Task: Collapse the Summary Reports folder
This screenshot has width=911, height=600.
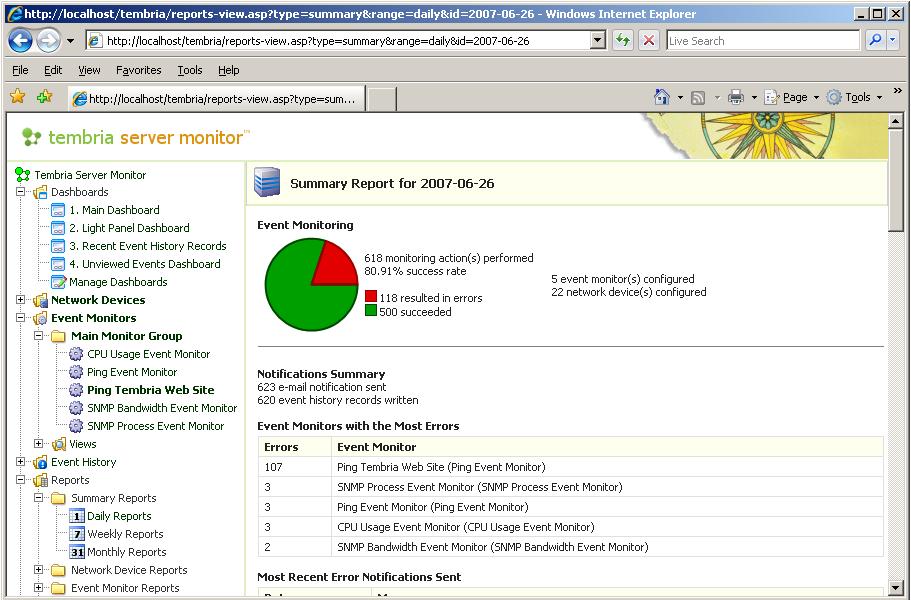Action: pos(38,498)
